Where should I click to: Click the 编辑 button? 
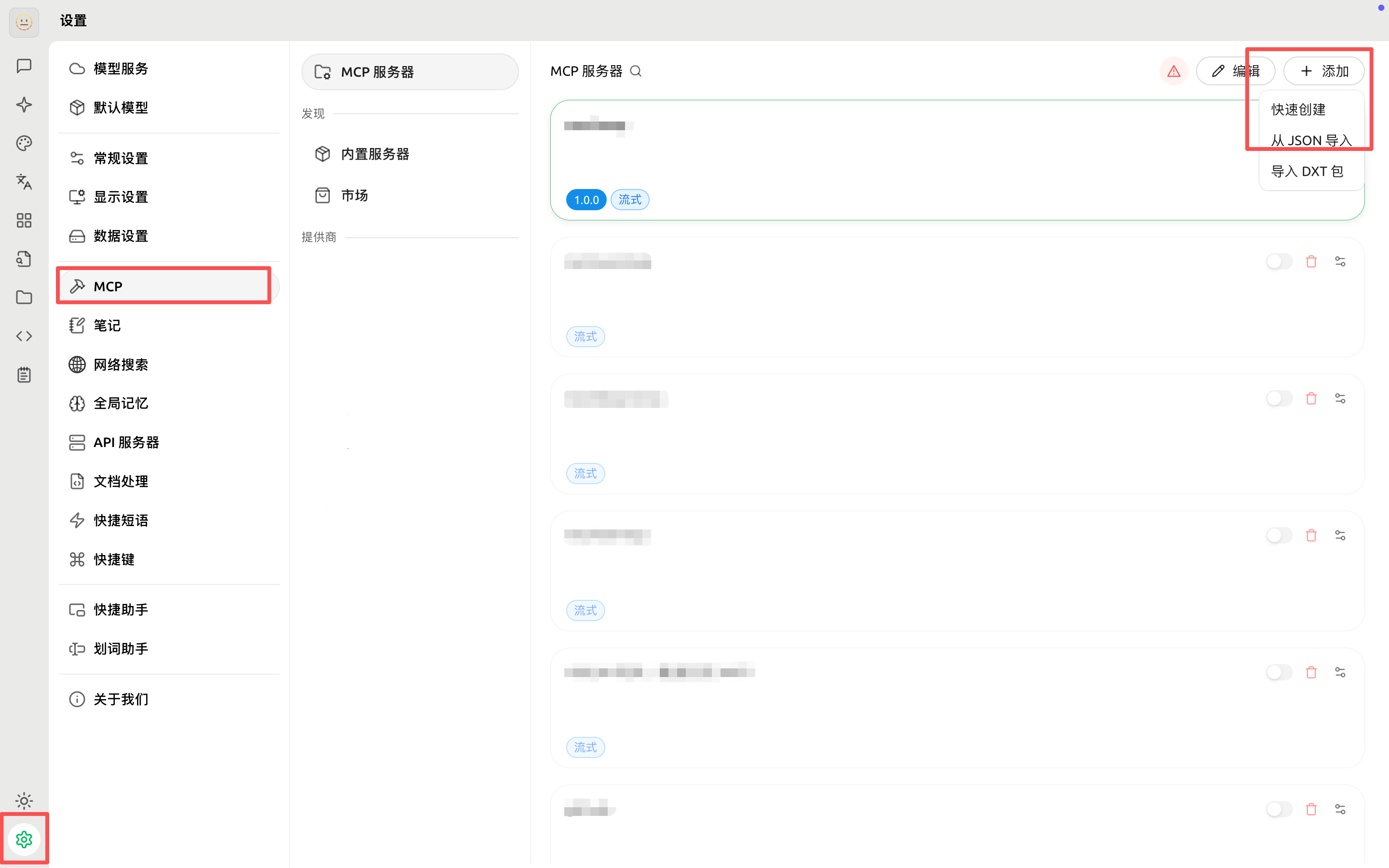(1235, 71)
